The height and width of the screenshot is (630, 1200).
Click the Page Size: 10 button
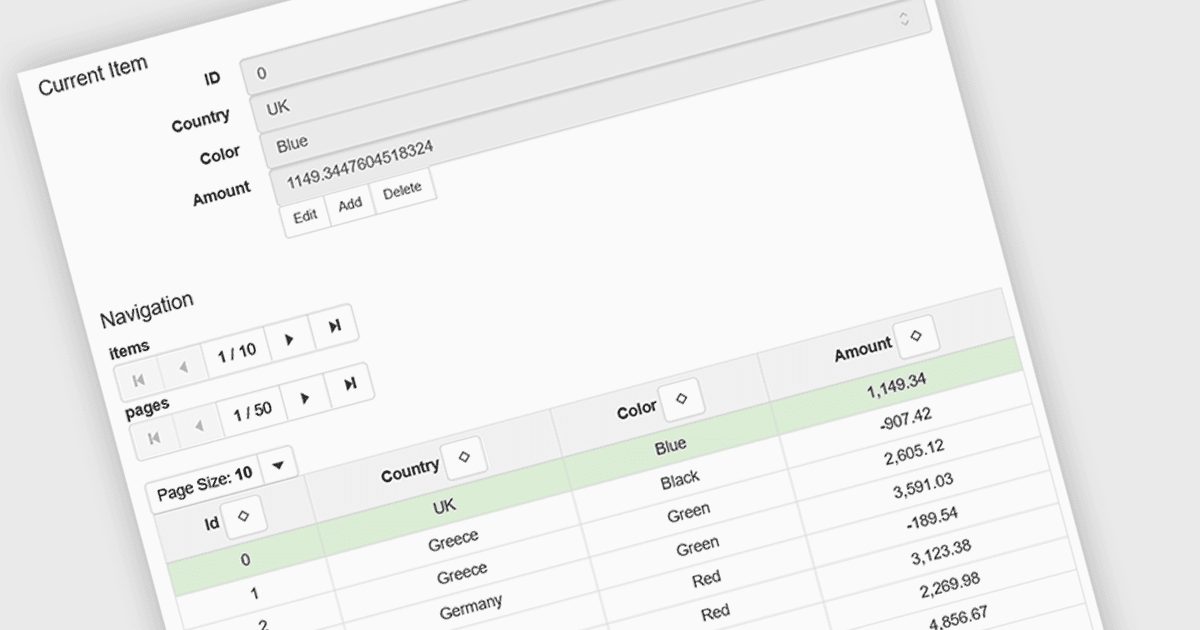pos(205,484)
